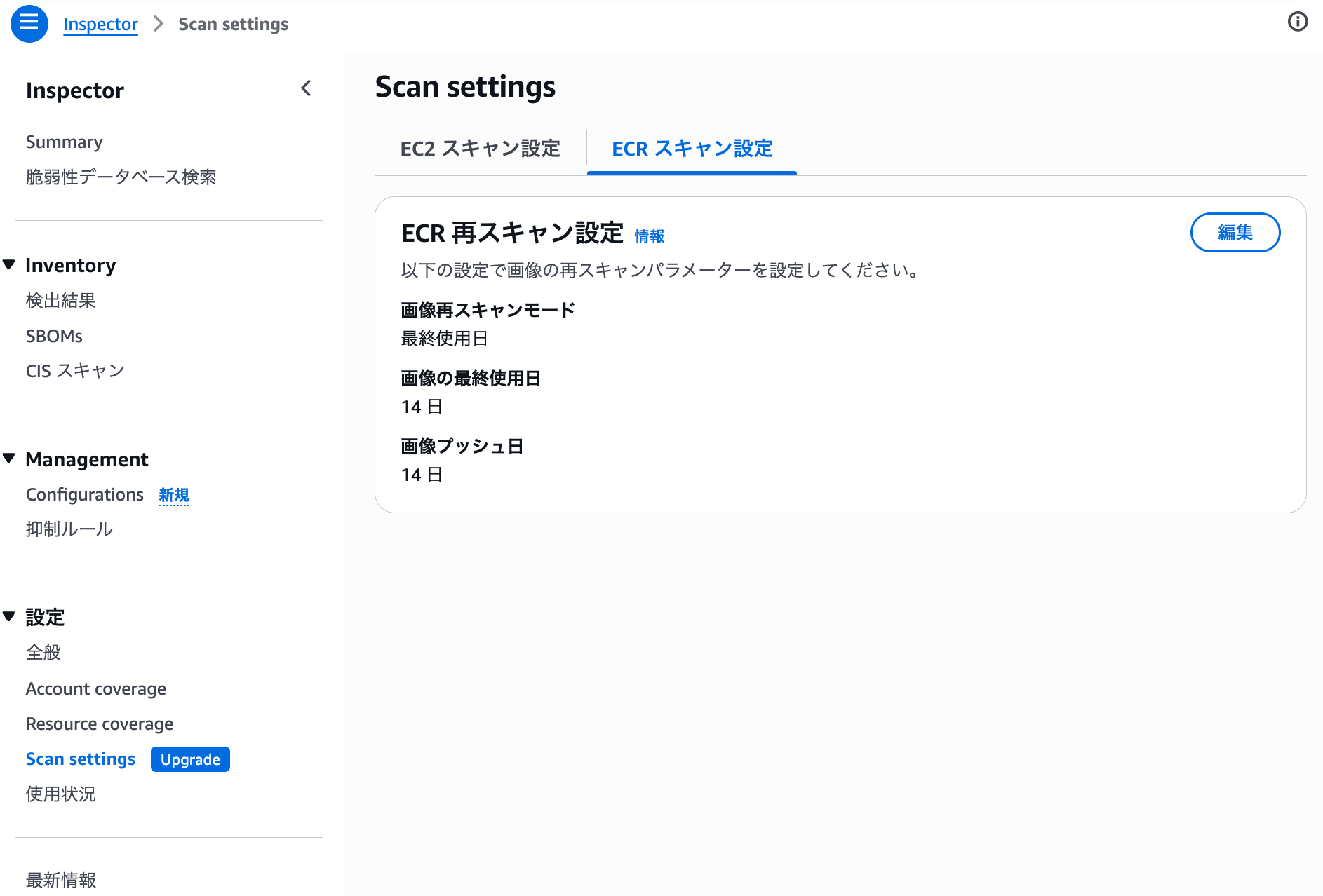Collapse the Inventory section
This screenshot has height=896, width=1323.
(x=9, y=265)
